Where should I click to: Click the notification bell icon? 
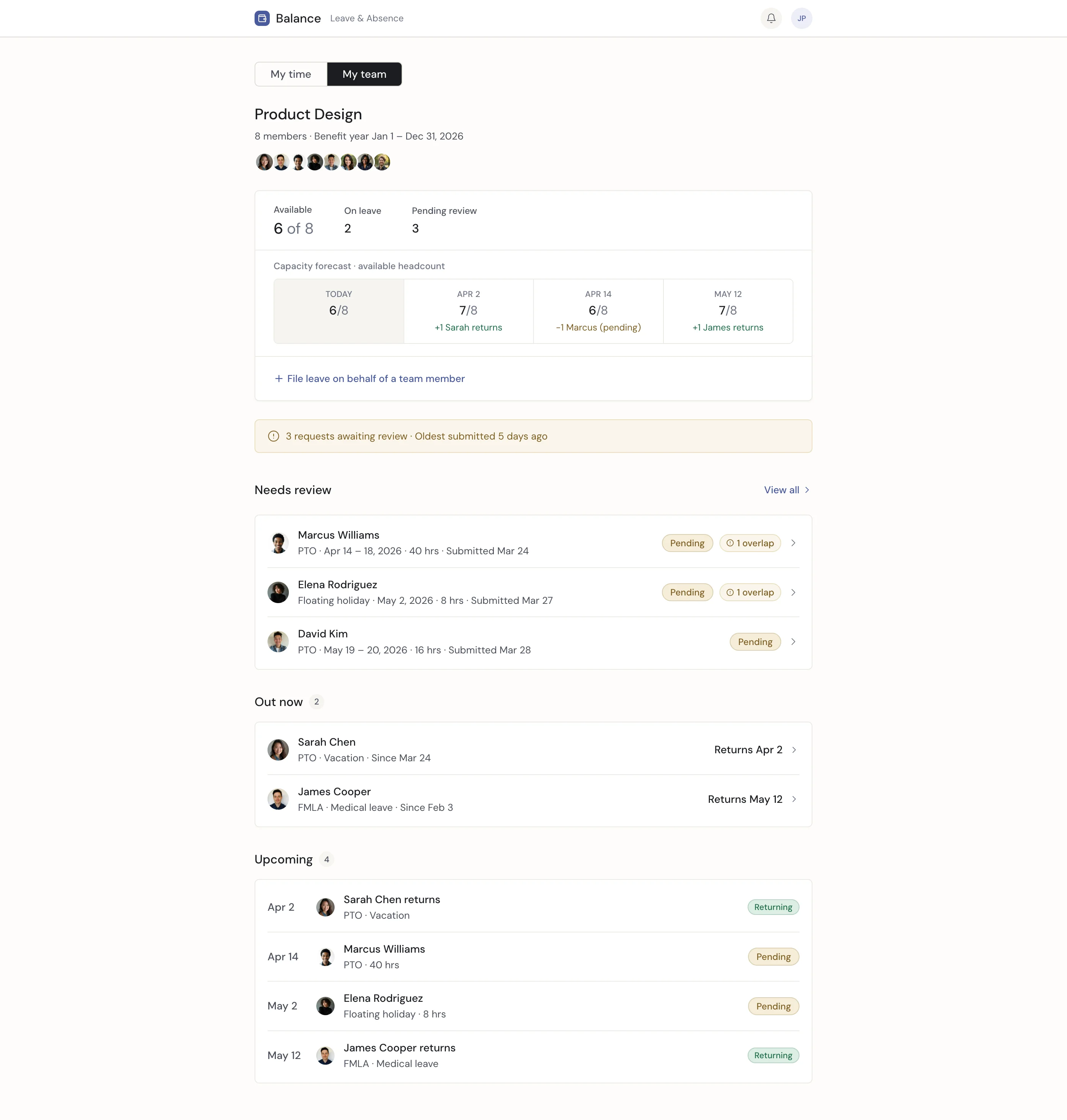click(x=771, y=18)
